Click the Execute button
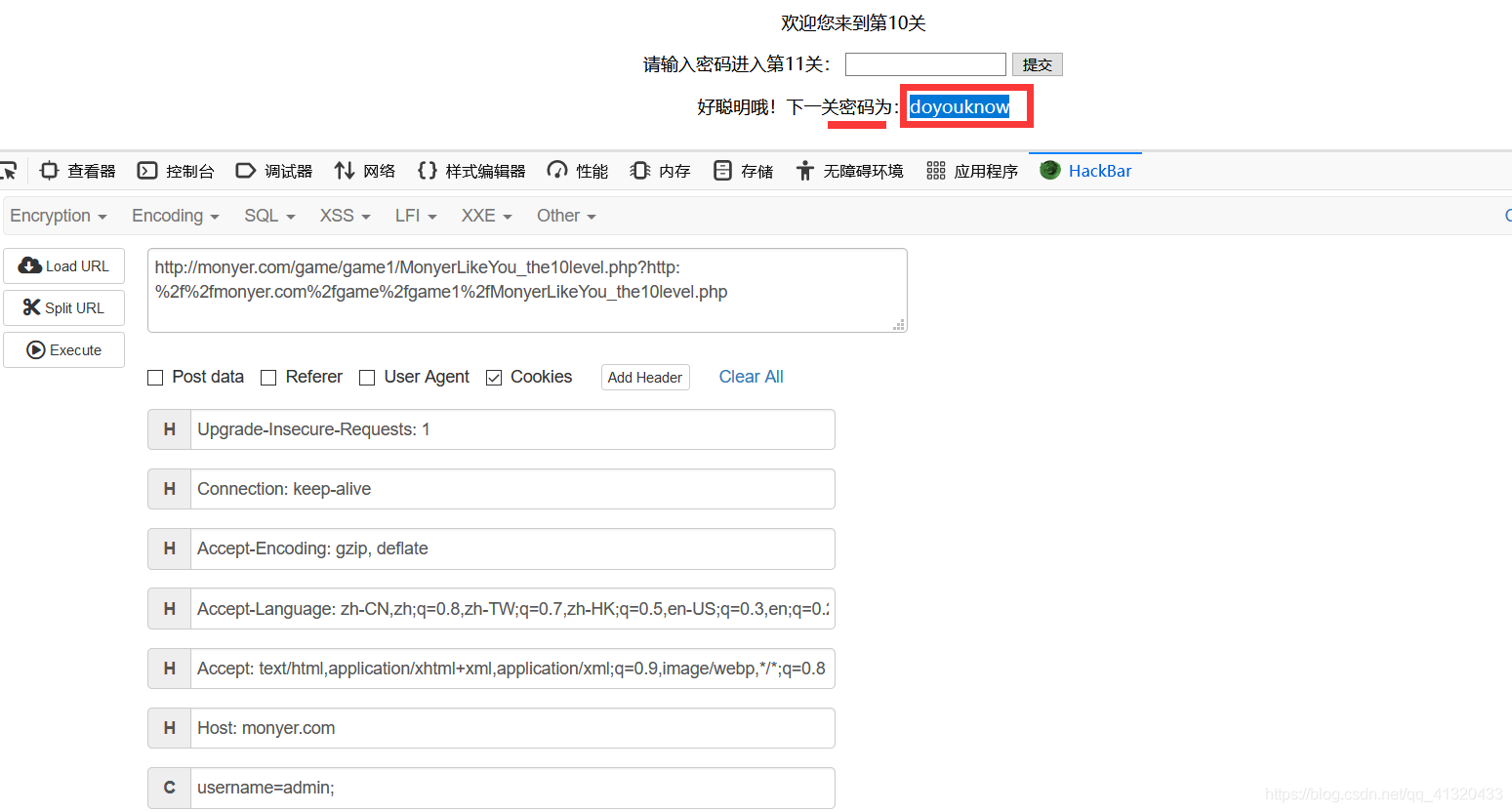The height and width of the screenshot is (812, 1512). coord(64,350)
